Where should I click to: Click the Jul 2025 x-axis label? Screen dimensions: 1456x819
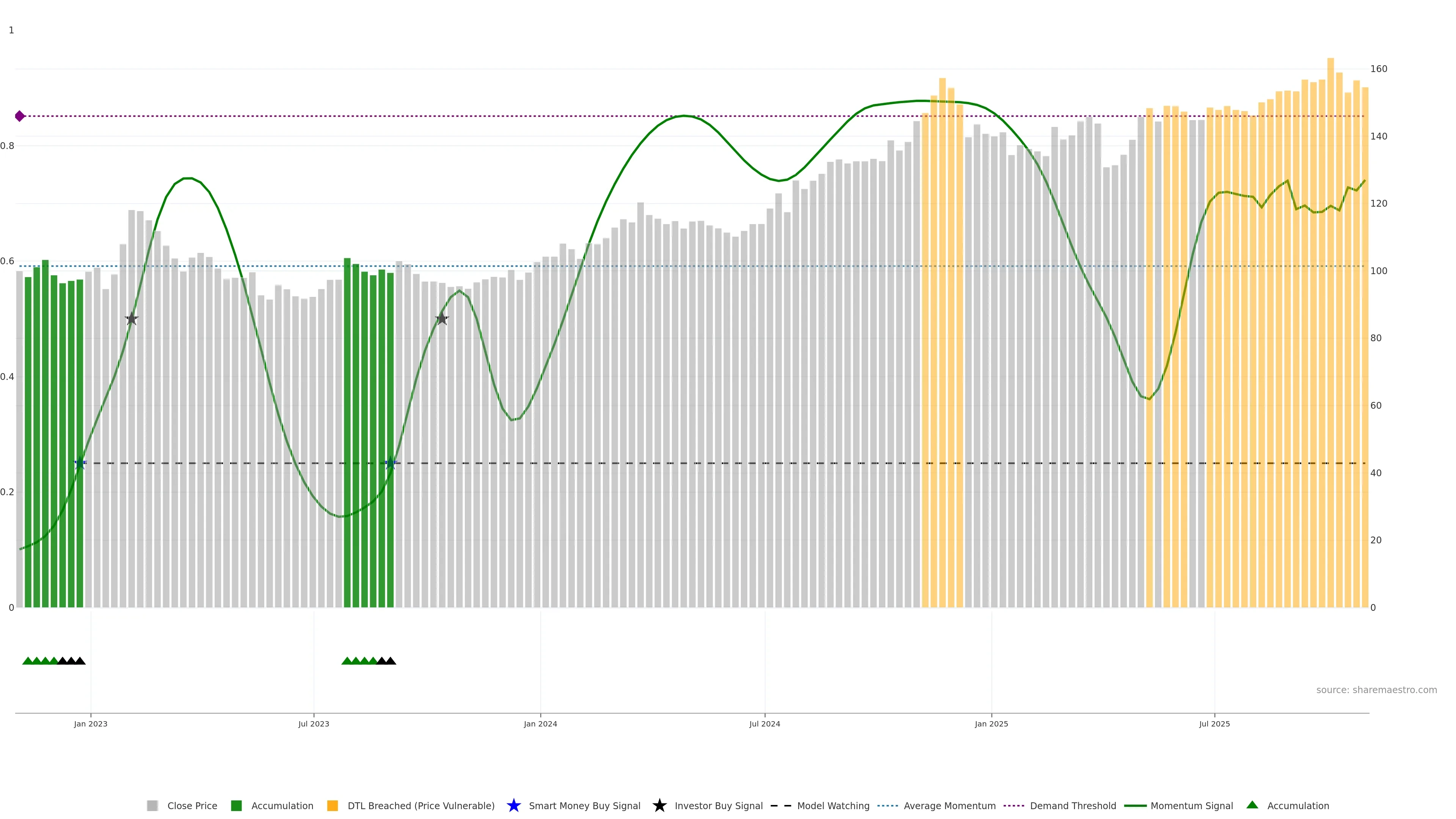click(x=1214, y=724)
